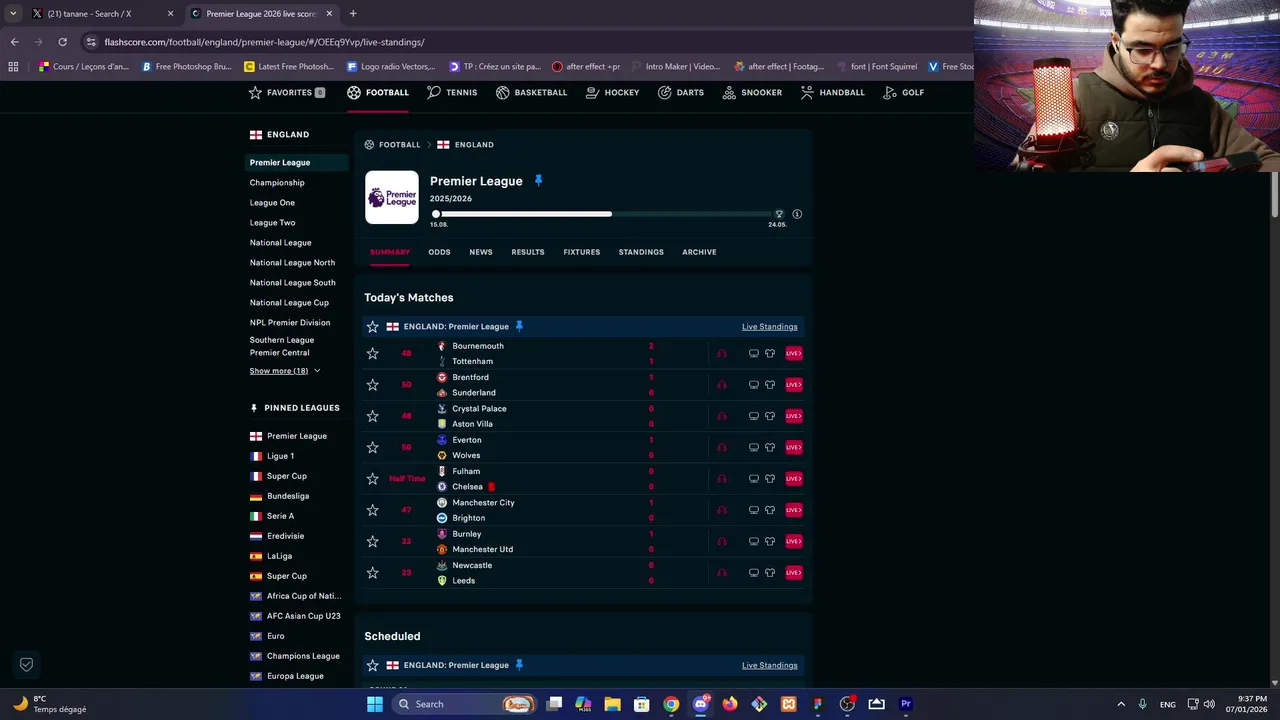Open Free Photoshop Bru... bookmark
Viewport: 1280px width, 720px height.
[186, 67]
